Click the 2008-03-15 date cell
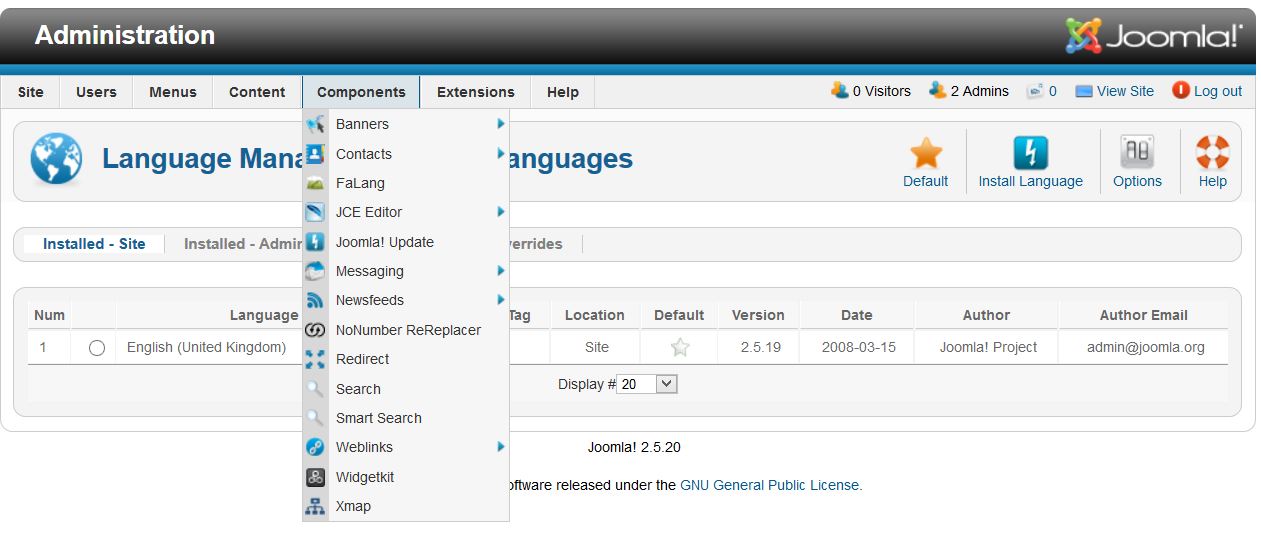This screenshot has width=1261, height=545. (x=859, y=348)
